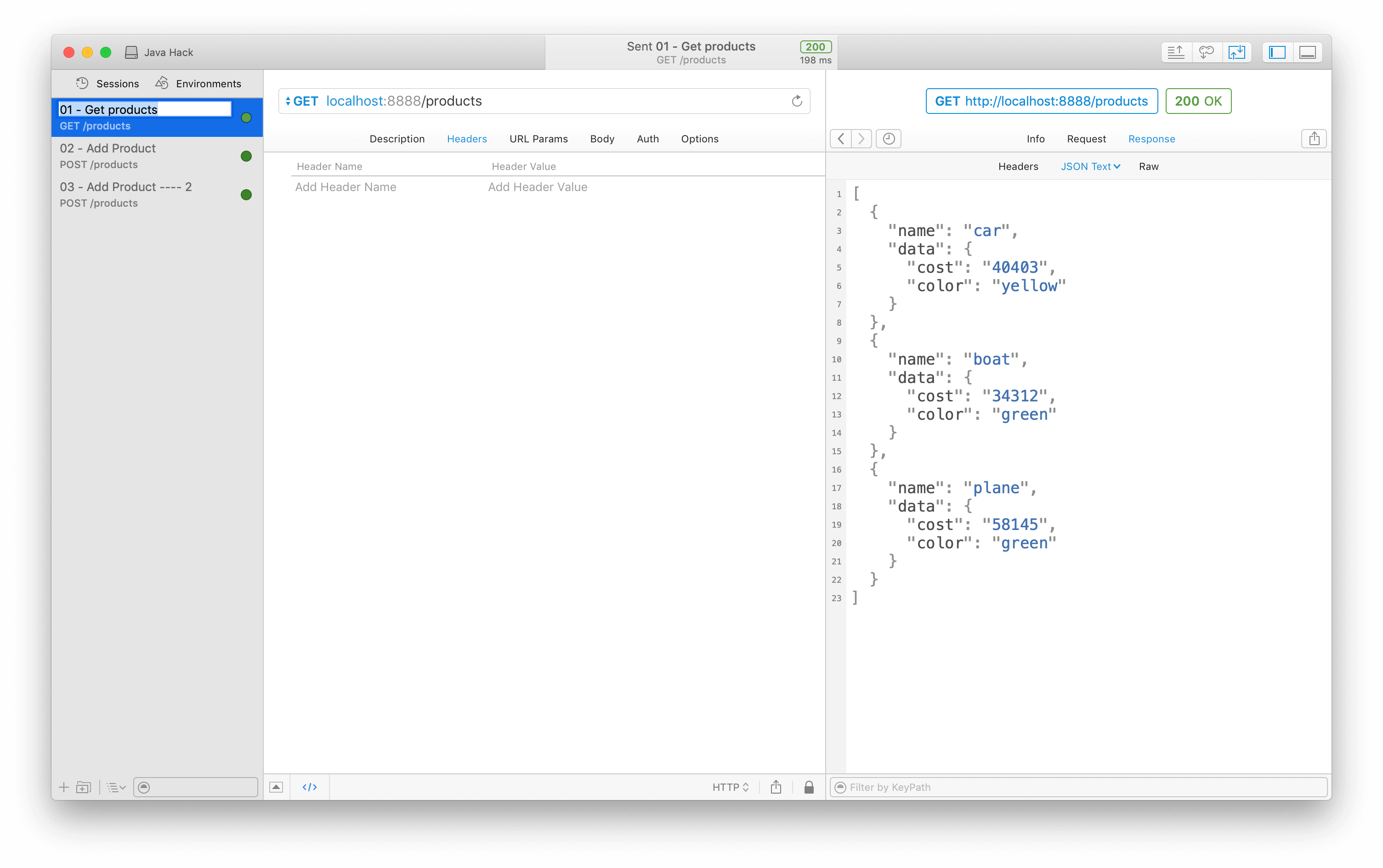
Task: Toggle the request/response exchange view button
Action: tap(1236, 52)
